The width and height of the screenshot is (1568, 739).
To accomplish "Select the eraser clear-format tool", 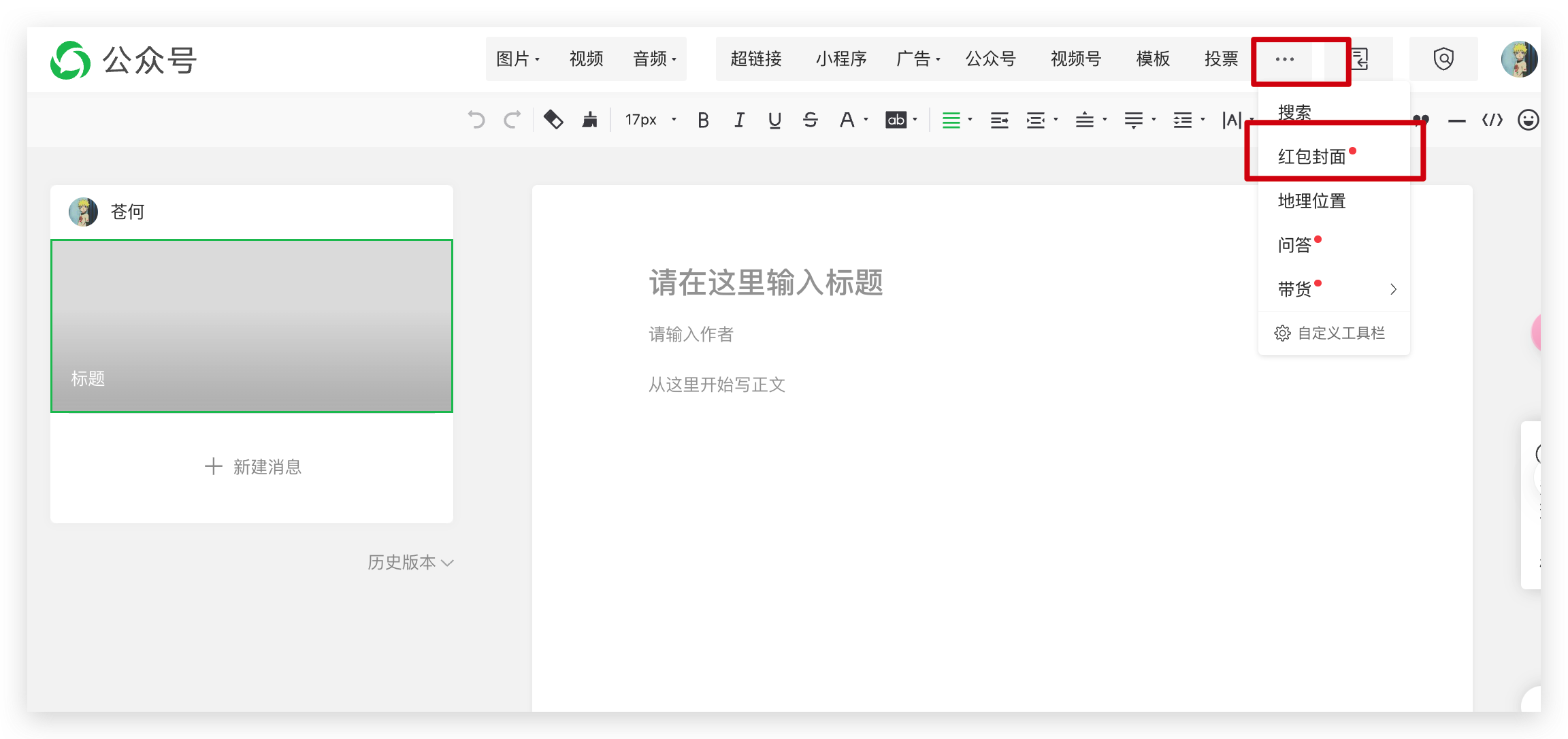I will 553,120.
